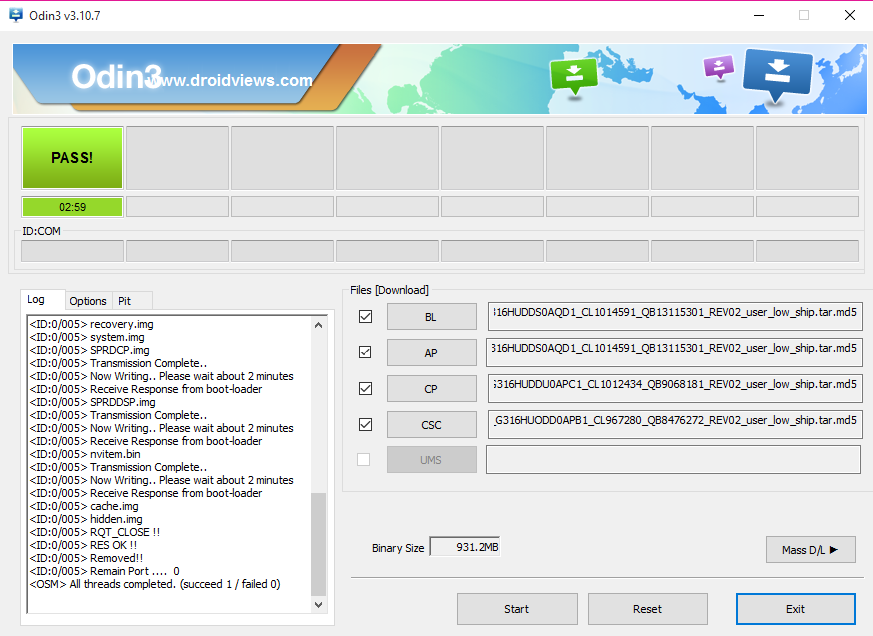Viewport: 873px width, 636px height.
Task: Click the blue download icon in banner
Action: 777,75
